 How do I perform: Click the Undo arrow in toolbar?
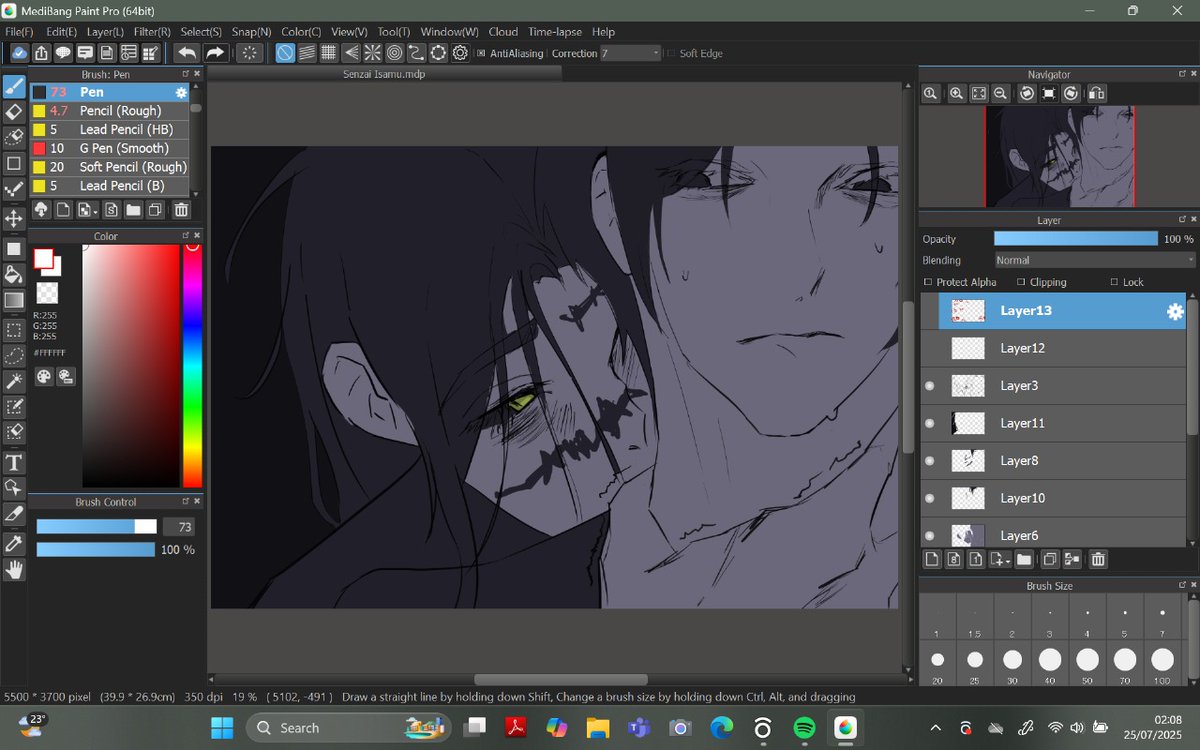pos(186,53)
